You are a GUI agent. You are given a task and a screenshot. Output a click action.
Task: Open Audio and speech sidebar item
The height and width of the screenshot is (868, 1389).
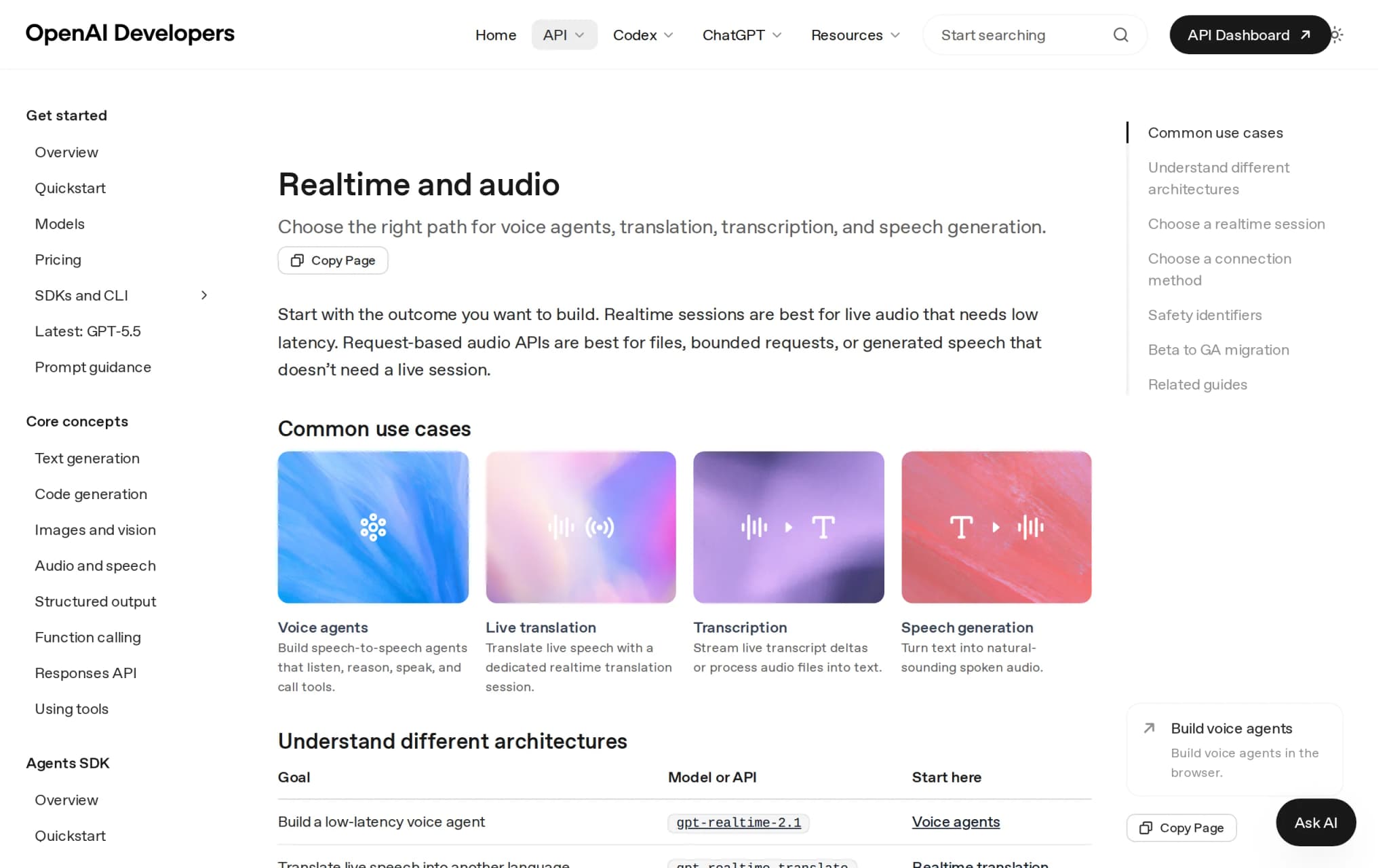click(x=95, y=566)
